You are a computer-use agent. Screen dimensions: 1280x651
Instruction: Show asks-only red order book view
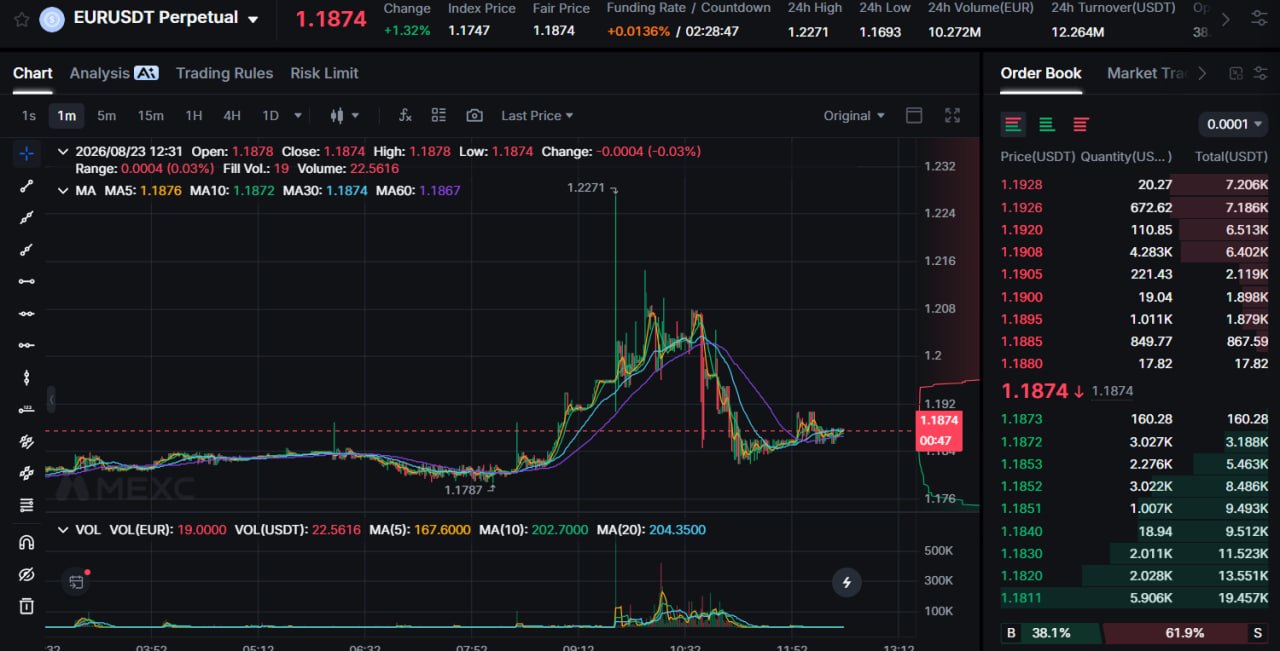pyautogui.click(x=1081, y=124)
